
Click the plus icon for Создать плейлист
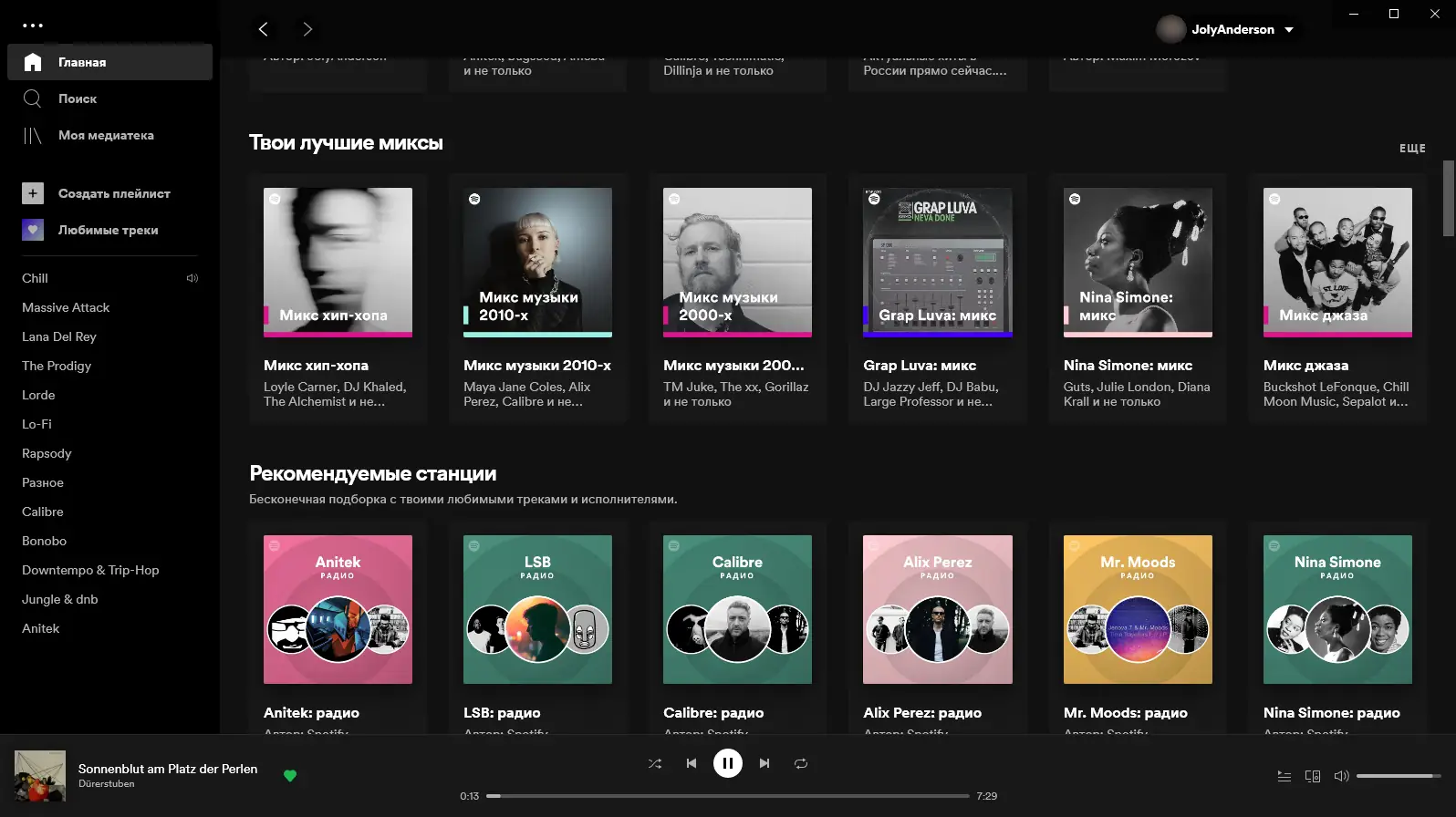click(33, 193)
